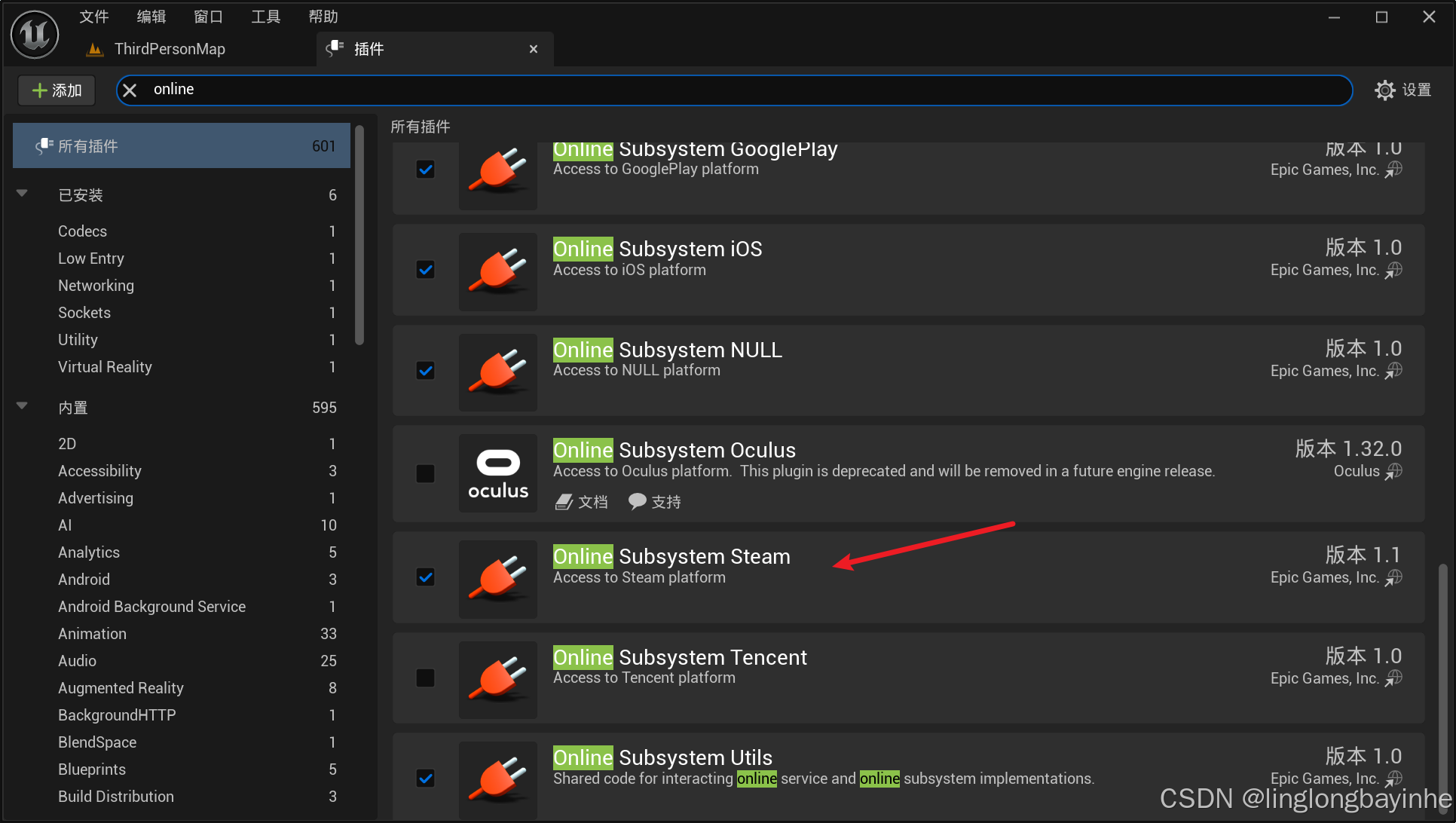Click globe icon next to Oculus vendor

(x=1394, y=472)
